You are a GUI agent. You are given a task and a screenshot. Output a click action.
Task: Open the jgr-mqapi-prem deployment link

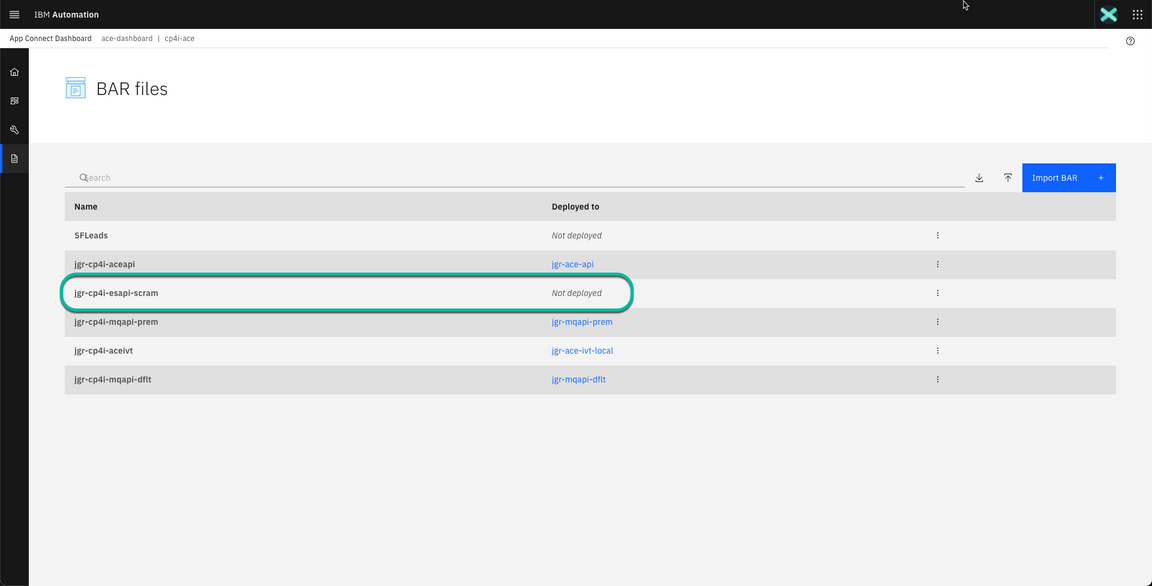[x=582, y=322]
